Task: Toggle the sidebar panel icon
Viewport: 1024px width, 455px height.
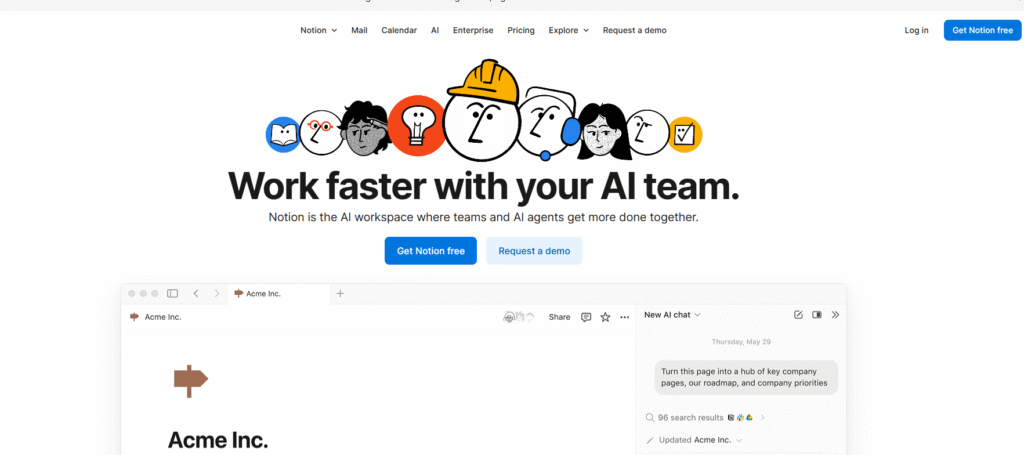Action: [x=172, y=293]
